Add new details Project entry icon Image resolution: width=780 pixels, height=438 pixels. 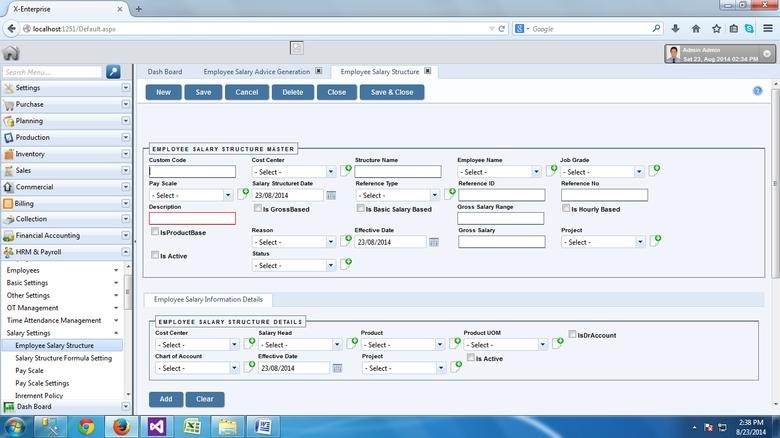[x=456, y=366]
